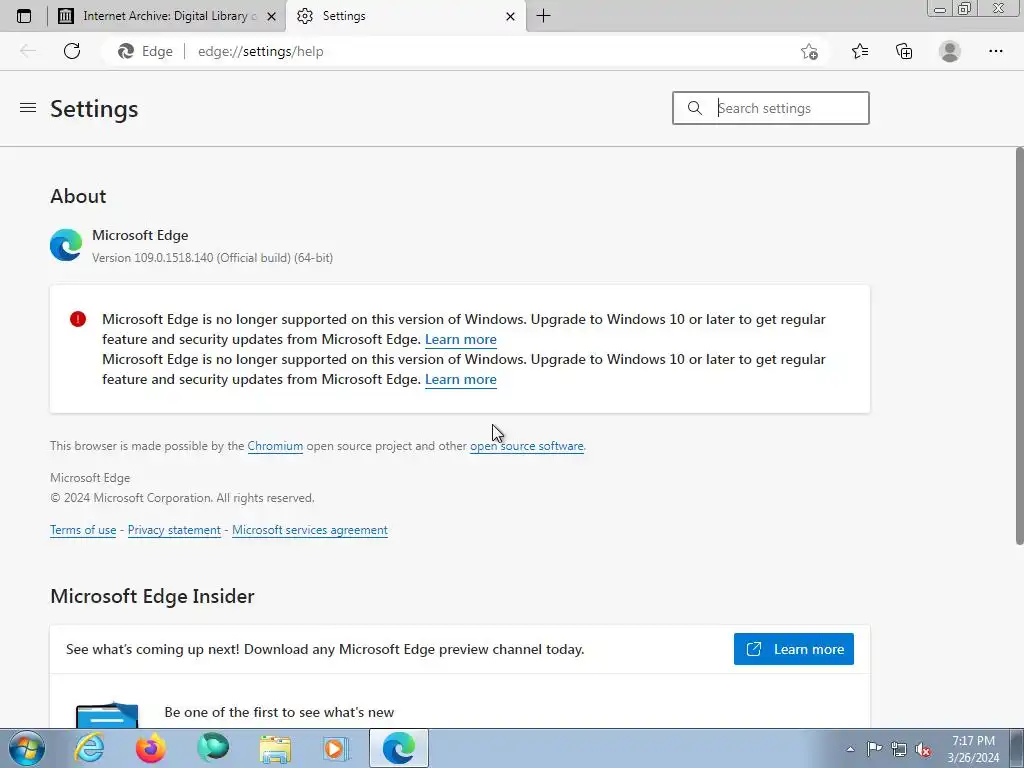Click the Search settings field
Screen dimensions: 1024x768
coord(771,108)
